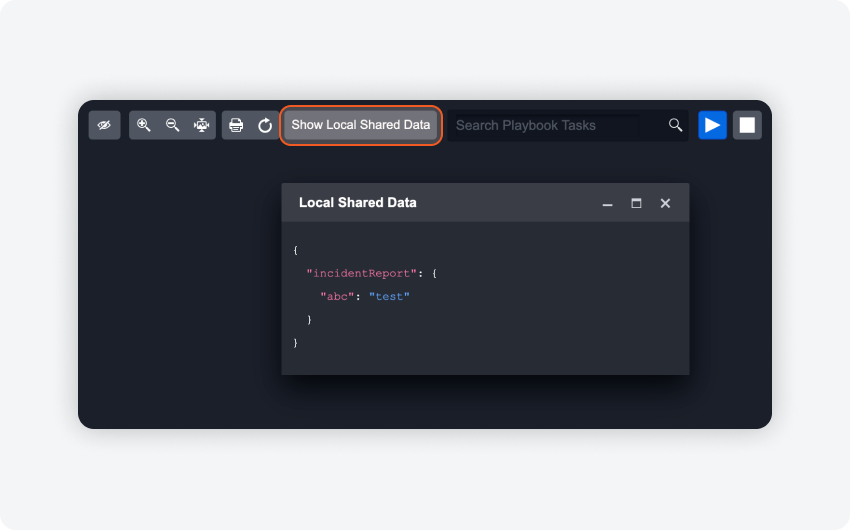The image size is (850, 530).
Task: Click the Show Local Shared Data button
Action: point(361,125)
